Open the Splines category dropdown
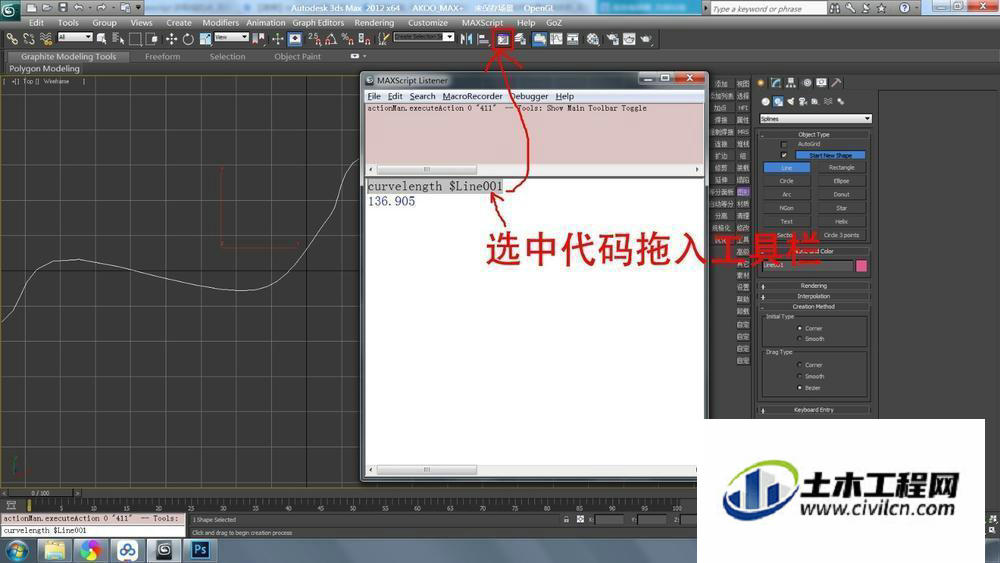1000x563 pixels. [815, 119]
